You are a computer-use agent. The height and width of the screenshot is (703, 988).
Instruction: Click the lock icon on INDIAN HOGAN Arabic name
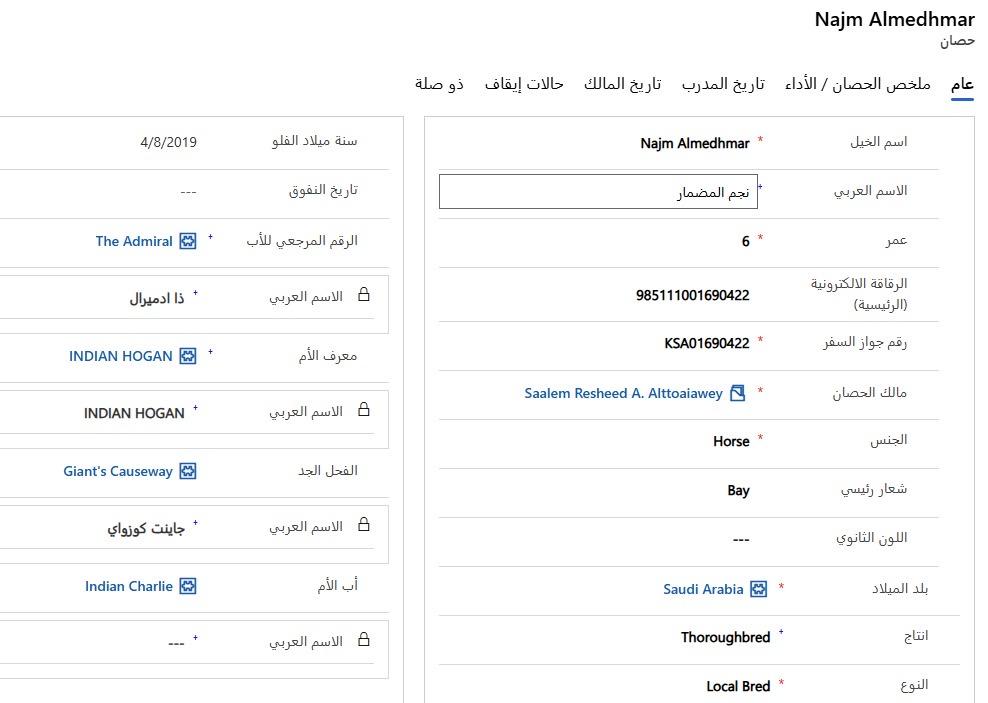(x=364, y=411)
